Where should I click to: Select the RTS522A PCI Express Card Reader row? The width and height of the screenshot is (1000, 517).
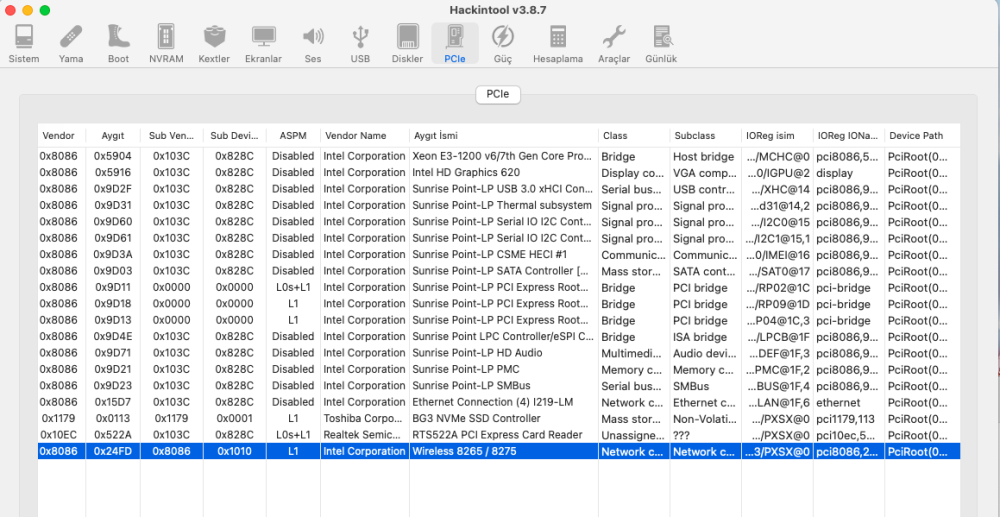pyautogui.click(x=499, y=435)
